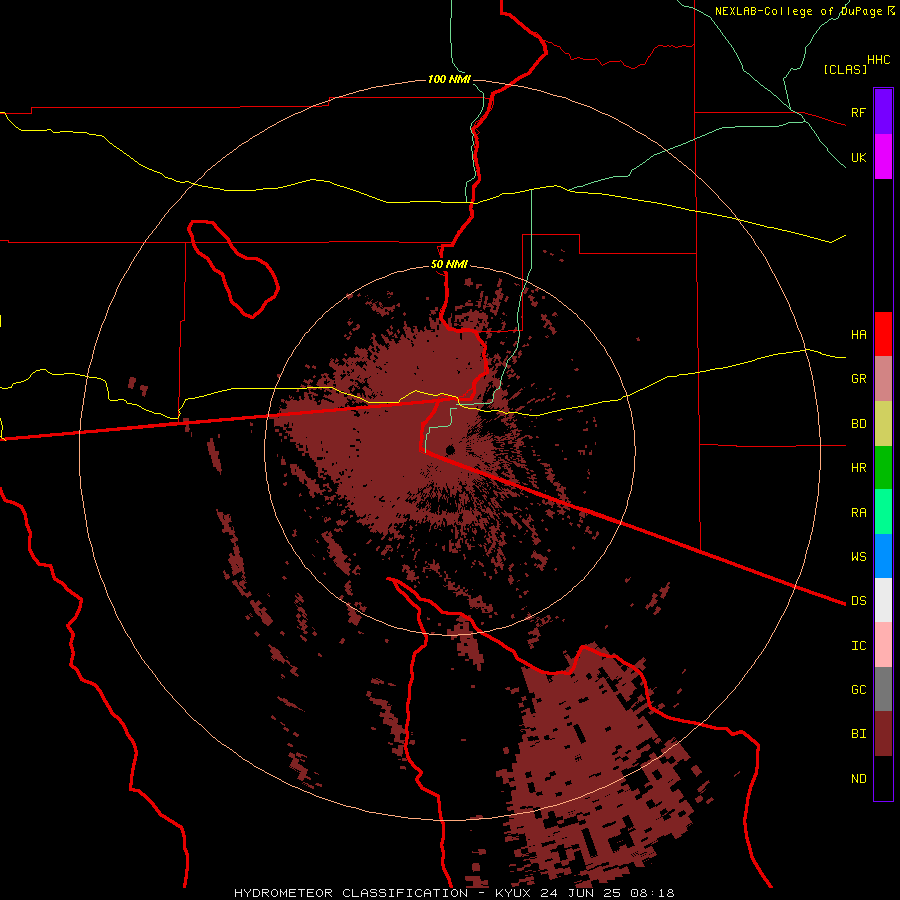The height and width of the screenshot is (900, 900).
Task: Click the black radar site dot
Action: point(451,450)
